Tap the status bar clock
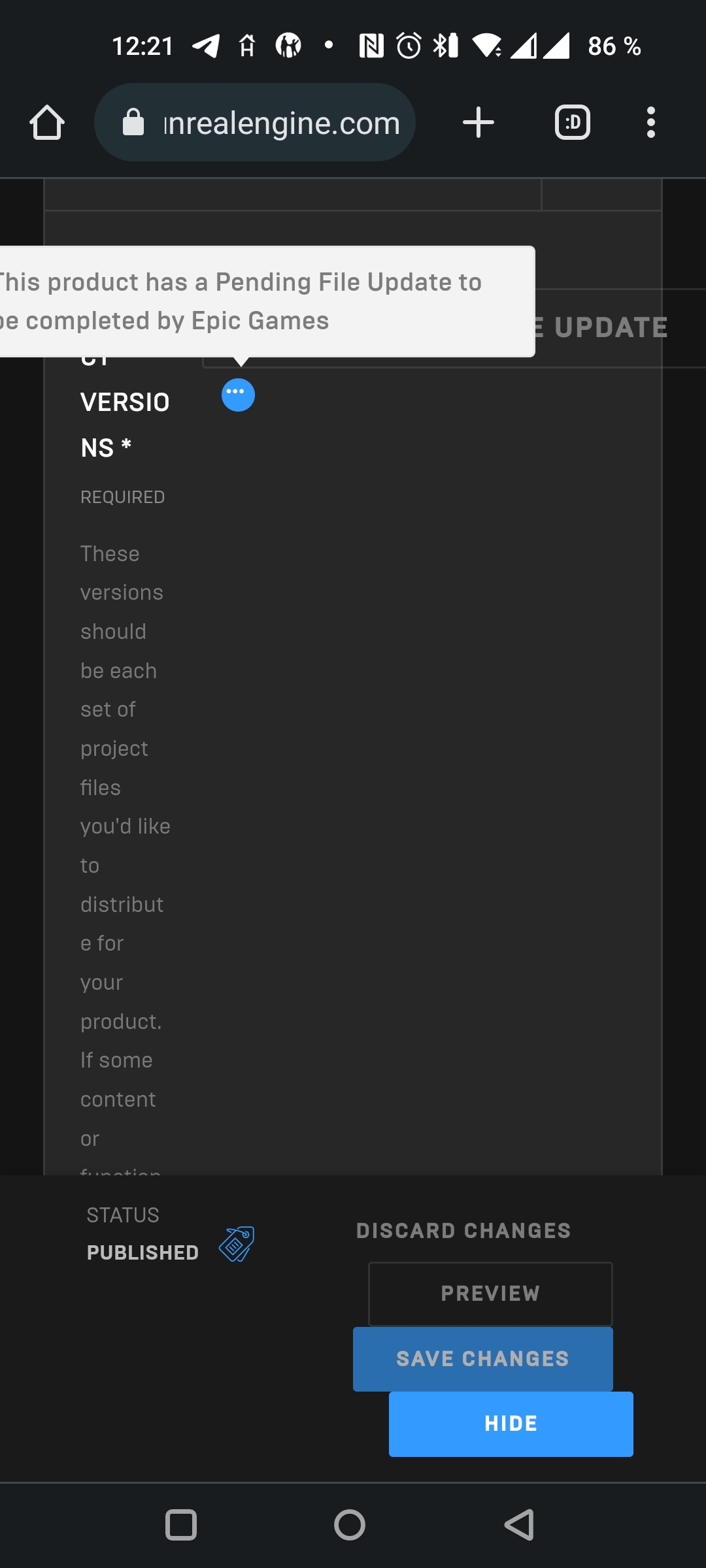 (143, 46)
